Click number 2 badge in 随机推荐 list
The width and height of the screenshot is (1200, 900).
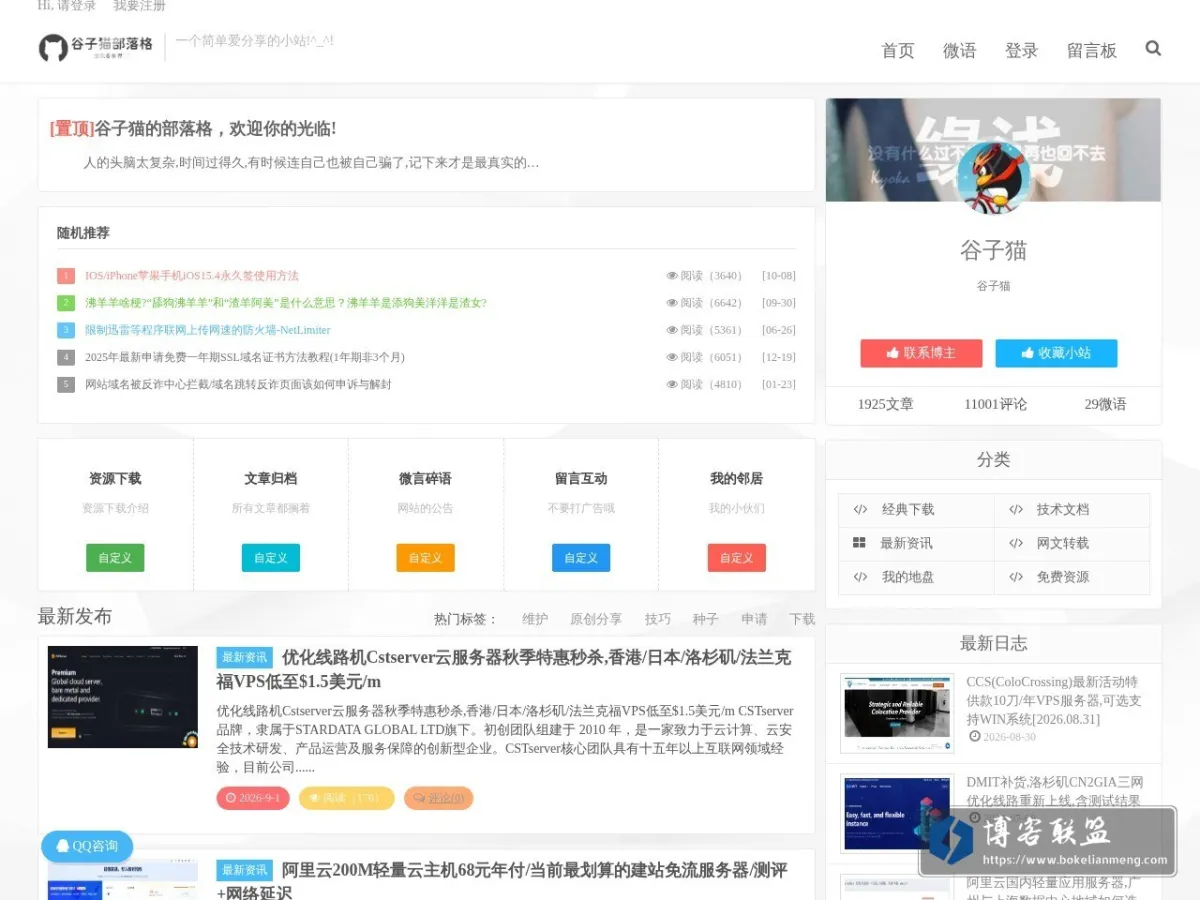[x=66, y=303]
